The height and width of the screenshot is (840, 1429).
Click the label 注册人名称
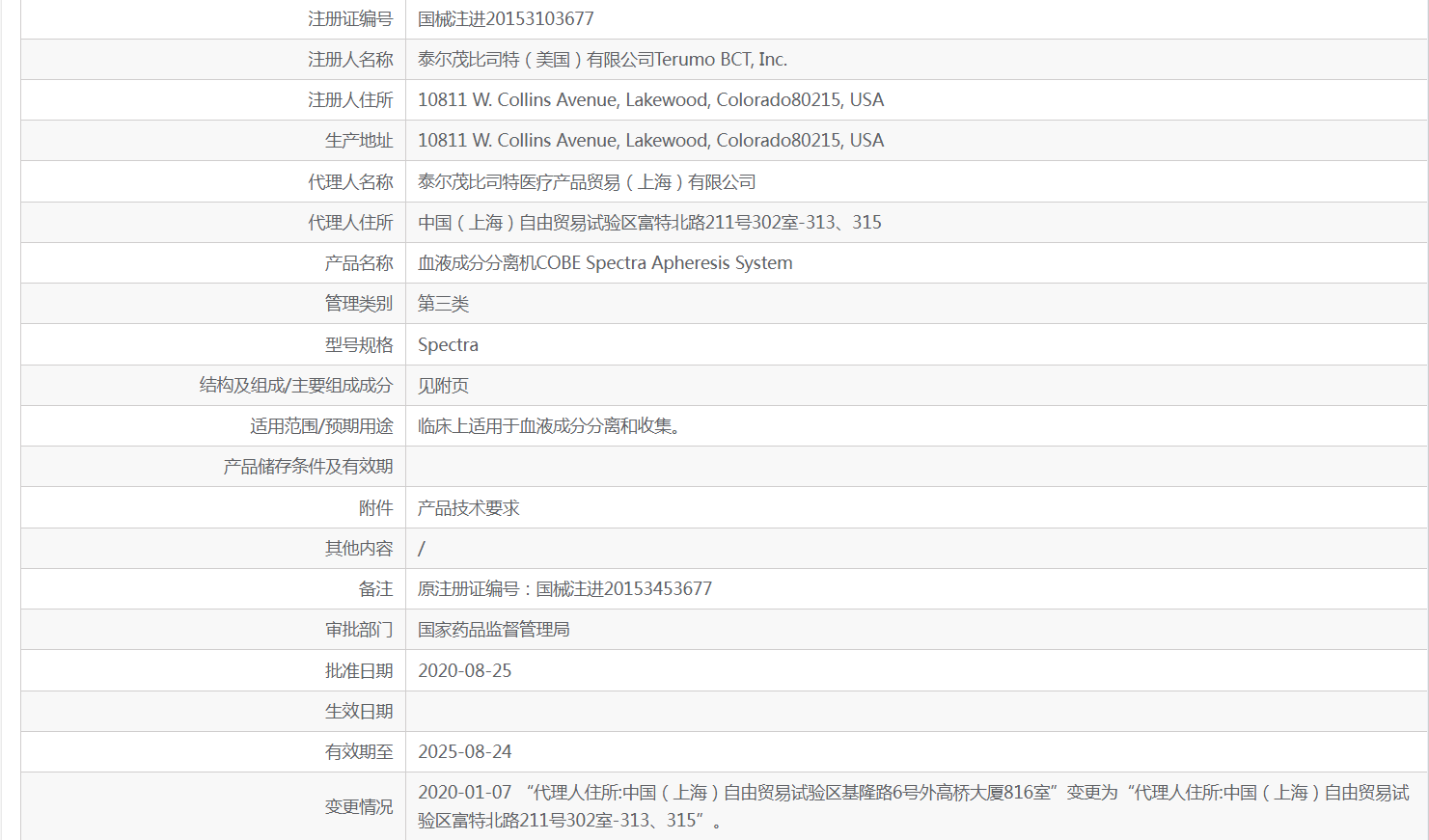pos(350,59)
